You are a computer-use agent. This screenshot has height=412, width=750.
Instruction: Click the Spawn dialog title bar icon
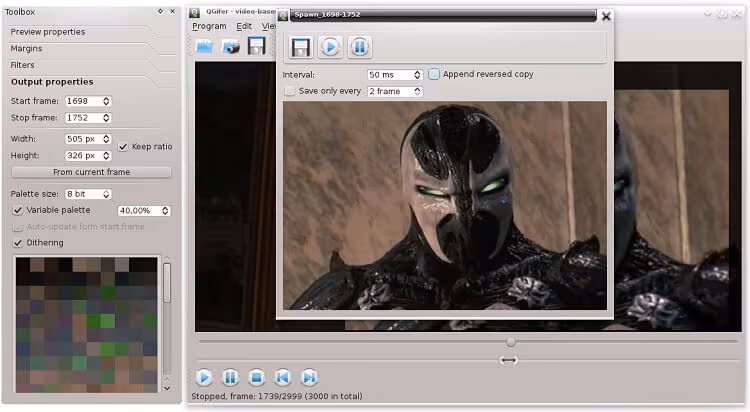click(x=283, y=16)
